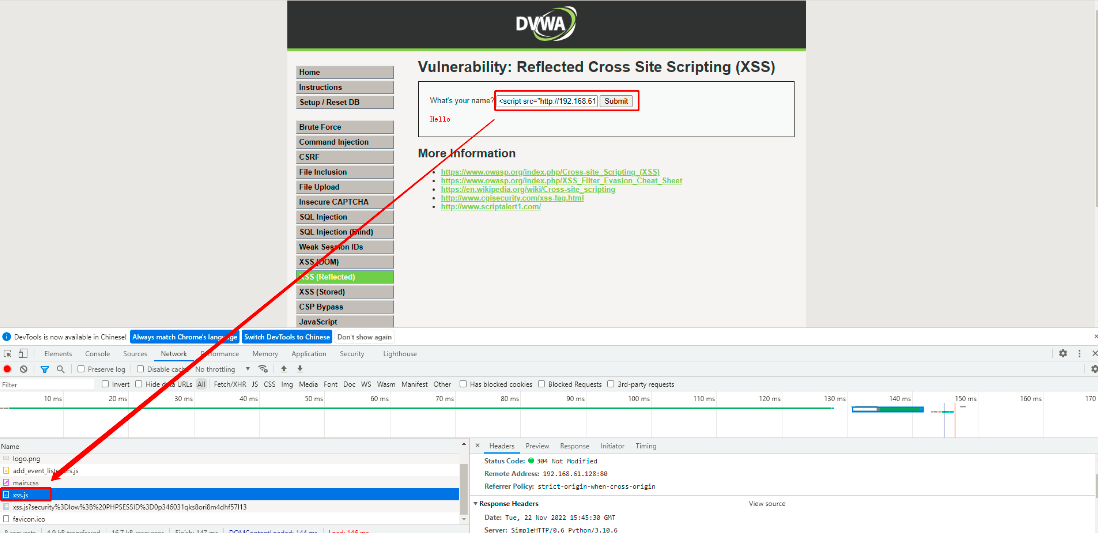Image resolution: width=1098 pixels, height=533 pixels.
Task: Open the wikipedia Cross-site scripting link
Action: (528, 189)
